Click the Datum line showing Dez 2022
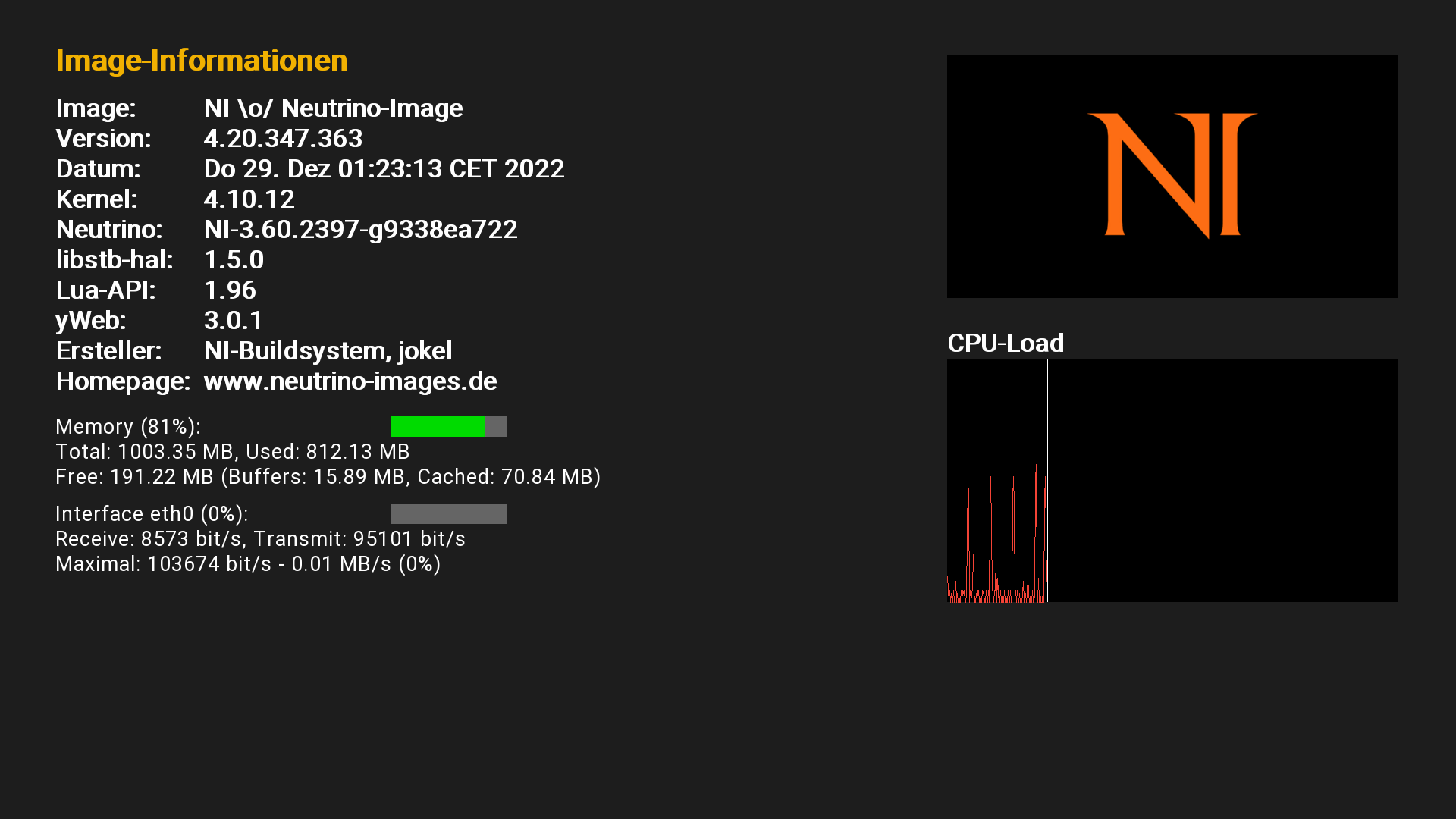The width and height of the screenshot is (1456, 819). point(384,168)
